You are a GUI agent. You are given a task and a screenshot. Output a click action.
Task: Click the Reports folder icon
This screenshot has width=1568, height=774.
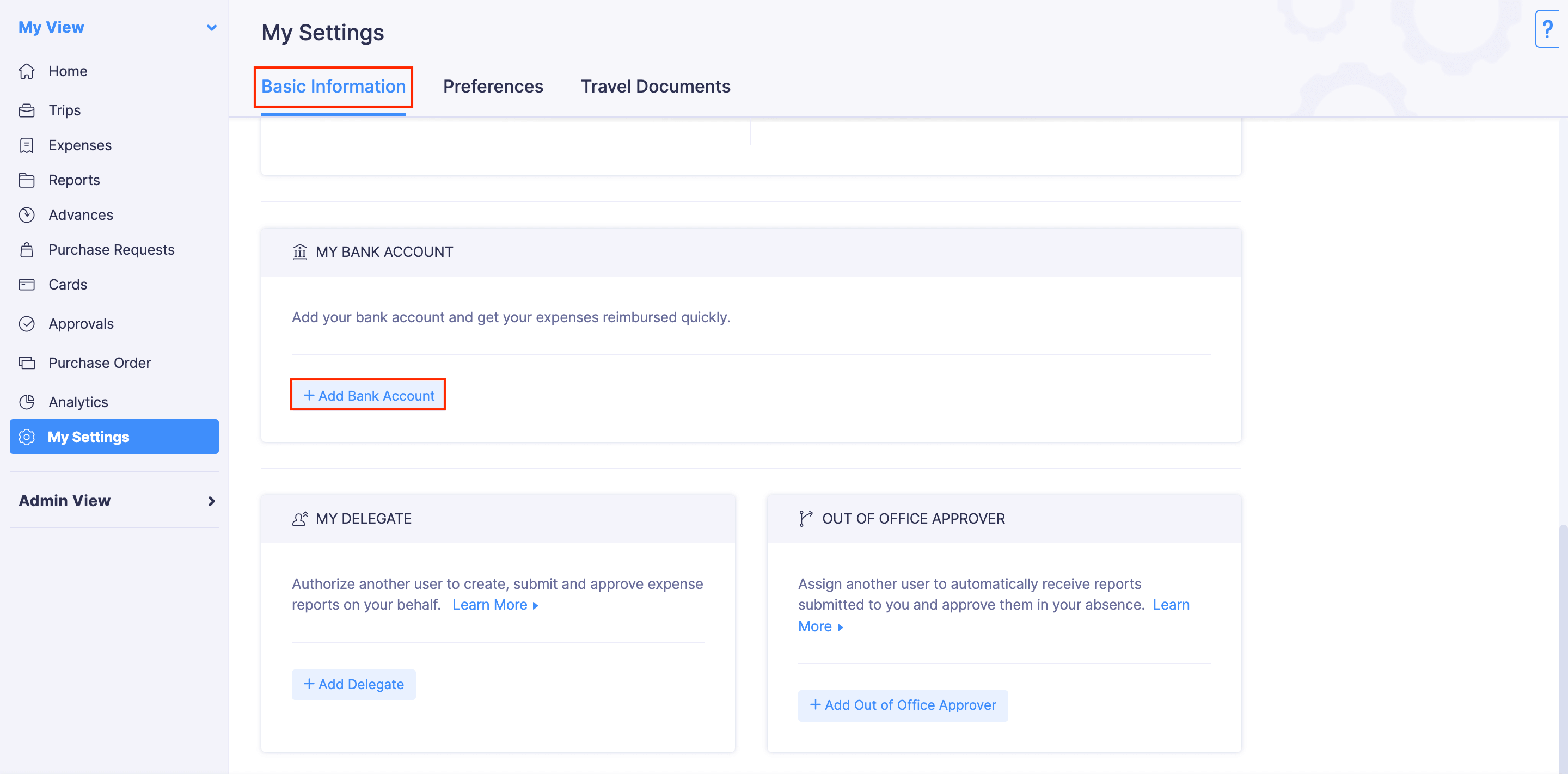(27, 180)
